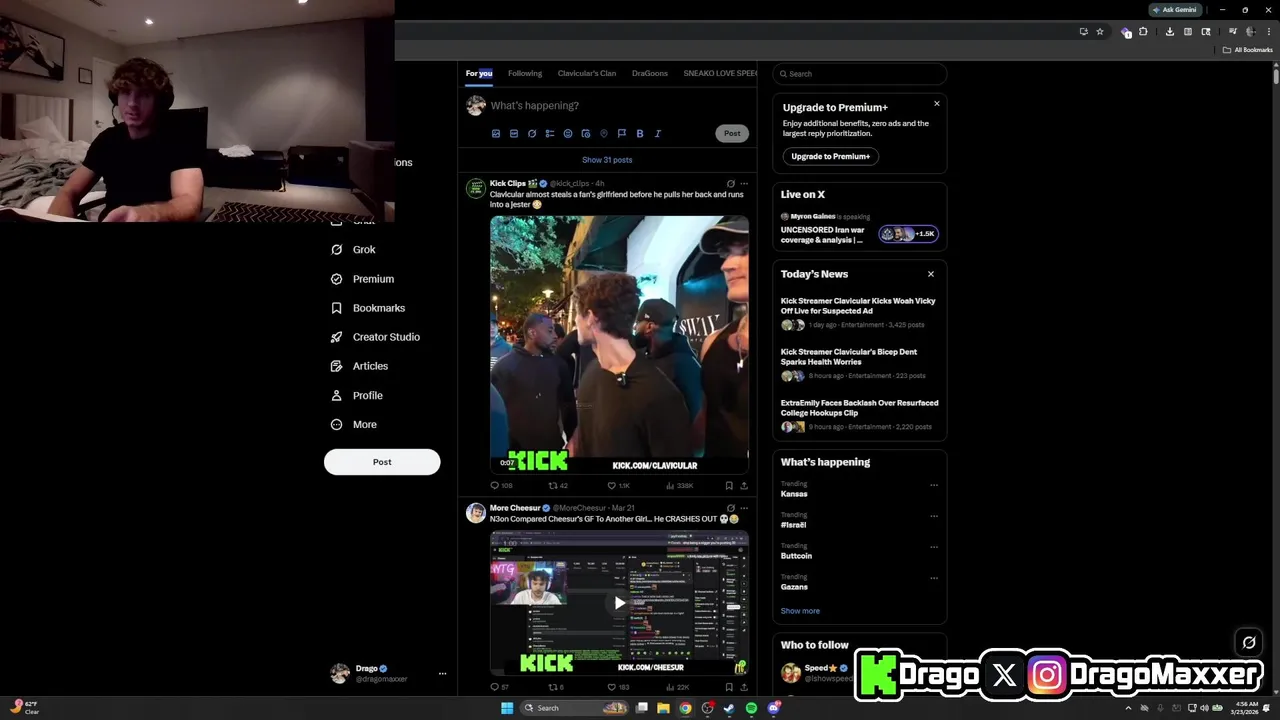The image size is (1280, 720).
Task: Open Drago account switcher ellipsis
Action: [x=442, y=674]
